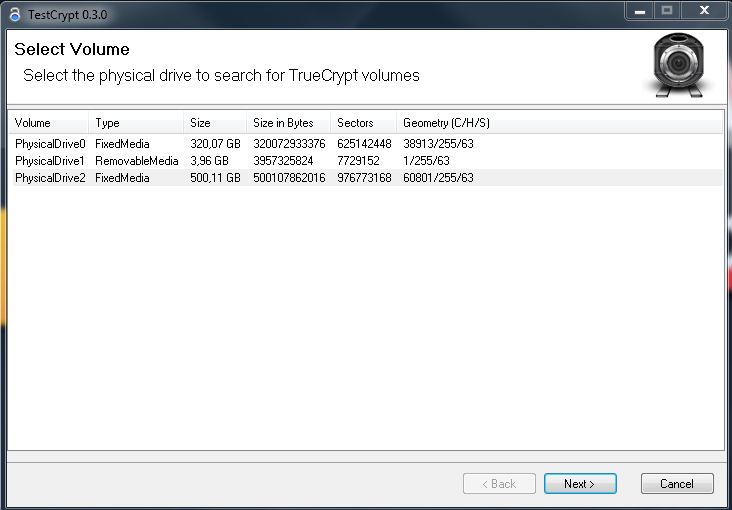Viewport: 732px width, 510px height.
Task: Close the TestCrypt window
Action: [704, 11]
